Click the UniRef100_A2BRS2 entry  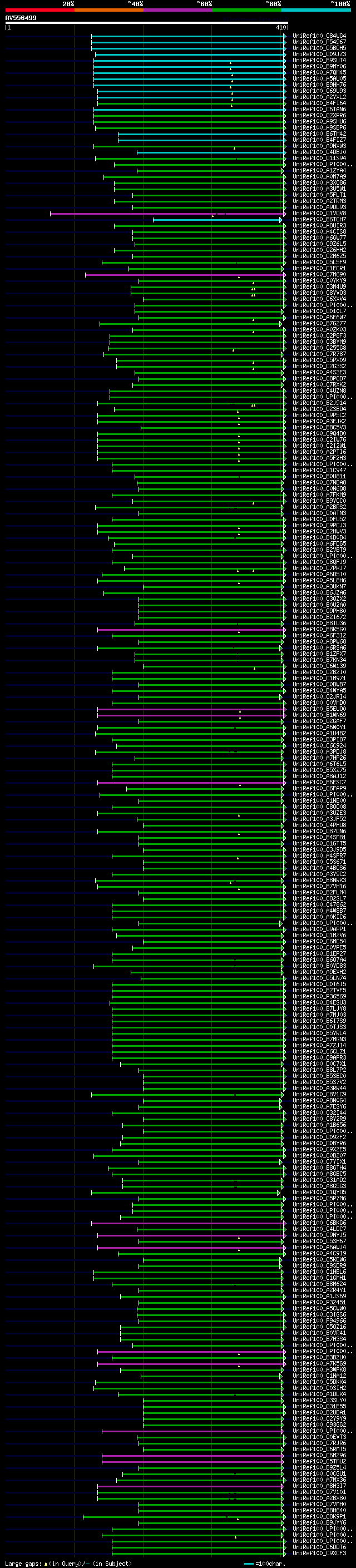point(319,507)
